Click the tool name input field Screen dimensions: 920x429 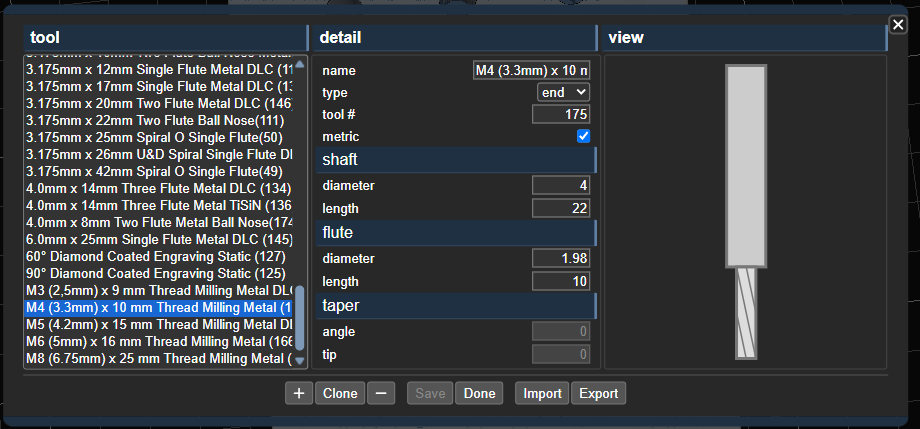click(532, 70)
